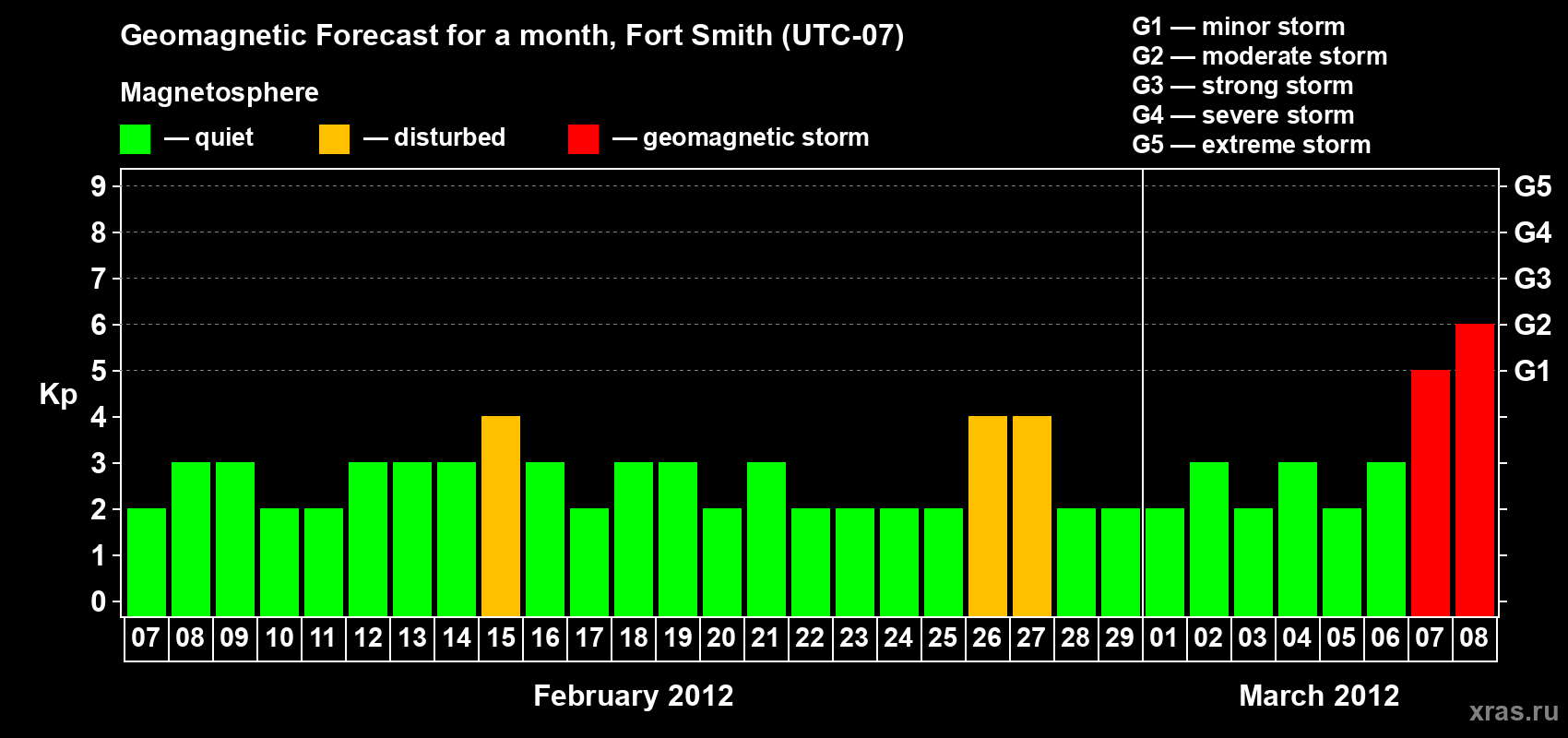1568x738 pixels.
Task: Click the red geomagnetic storm legend swatch
Action: 583,139
